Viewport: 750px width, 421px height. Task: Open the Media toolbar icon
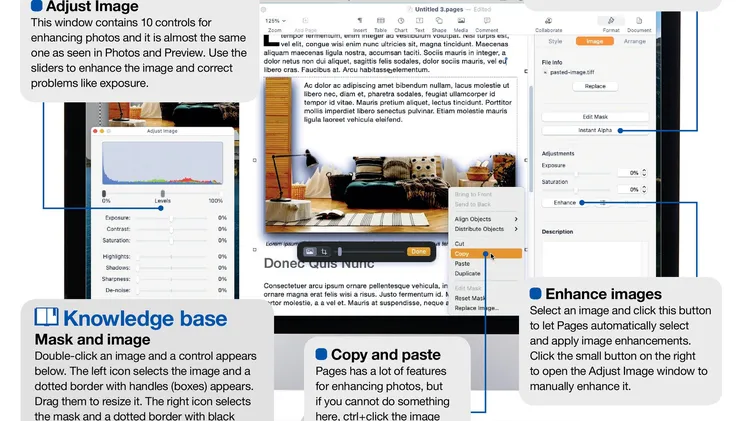461,21
